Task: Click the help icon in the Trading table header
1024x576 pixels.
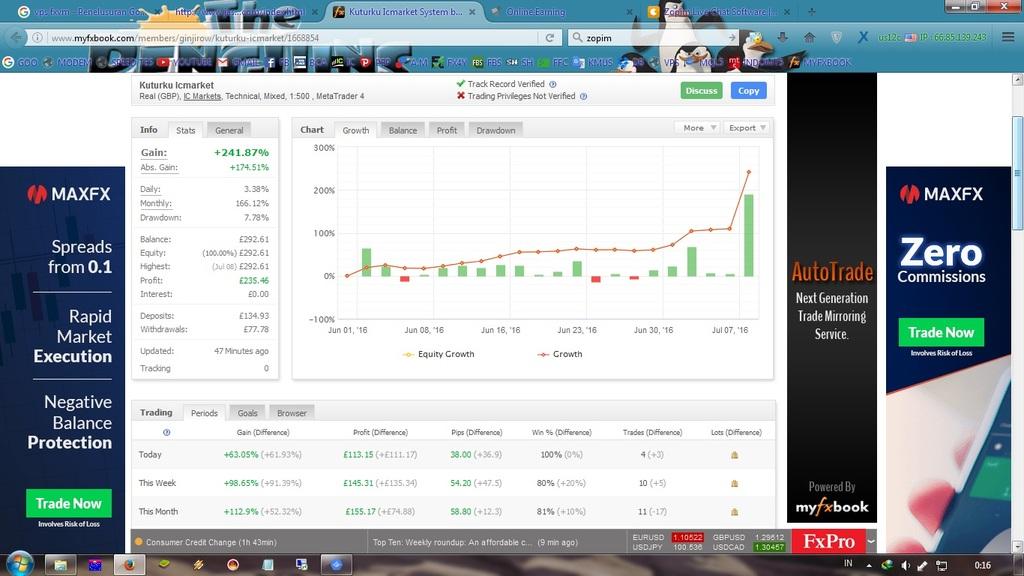Action: [167, 432]
